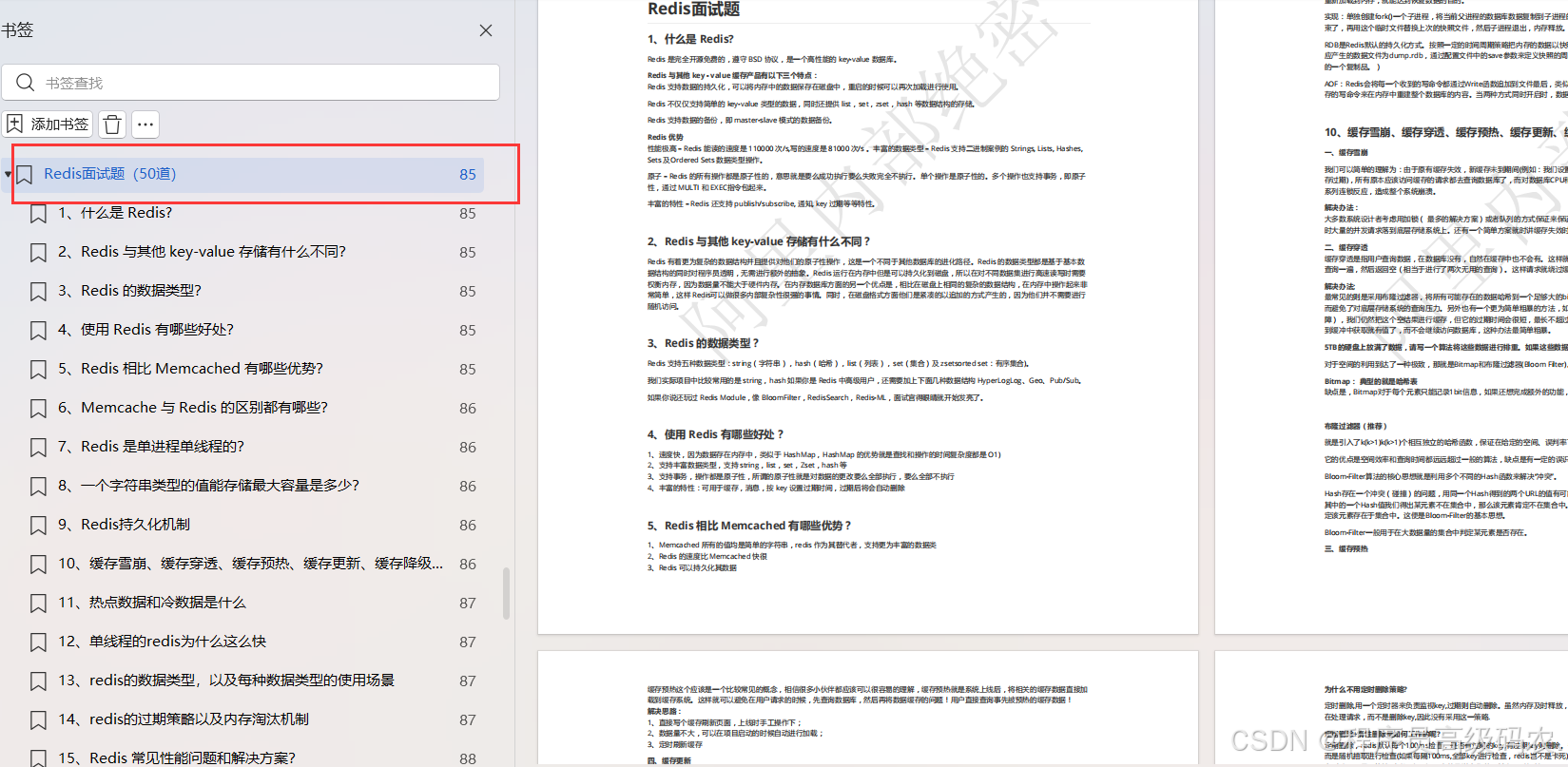Click bookmark icon beside 12、单线程的redis为什么这么快
Image resolution: width=1568 pixels, height=767 pixels.
(x=38, y=642)
